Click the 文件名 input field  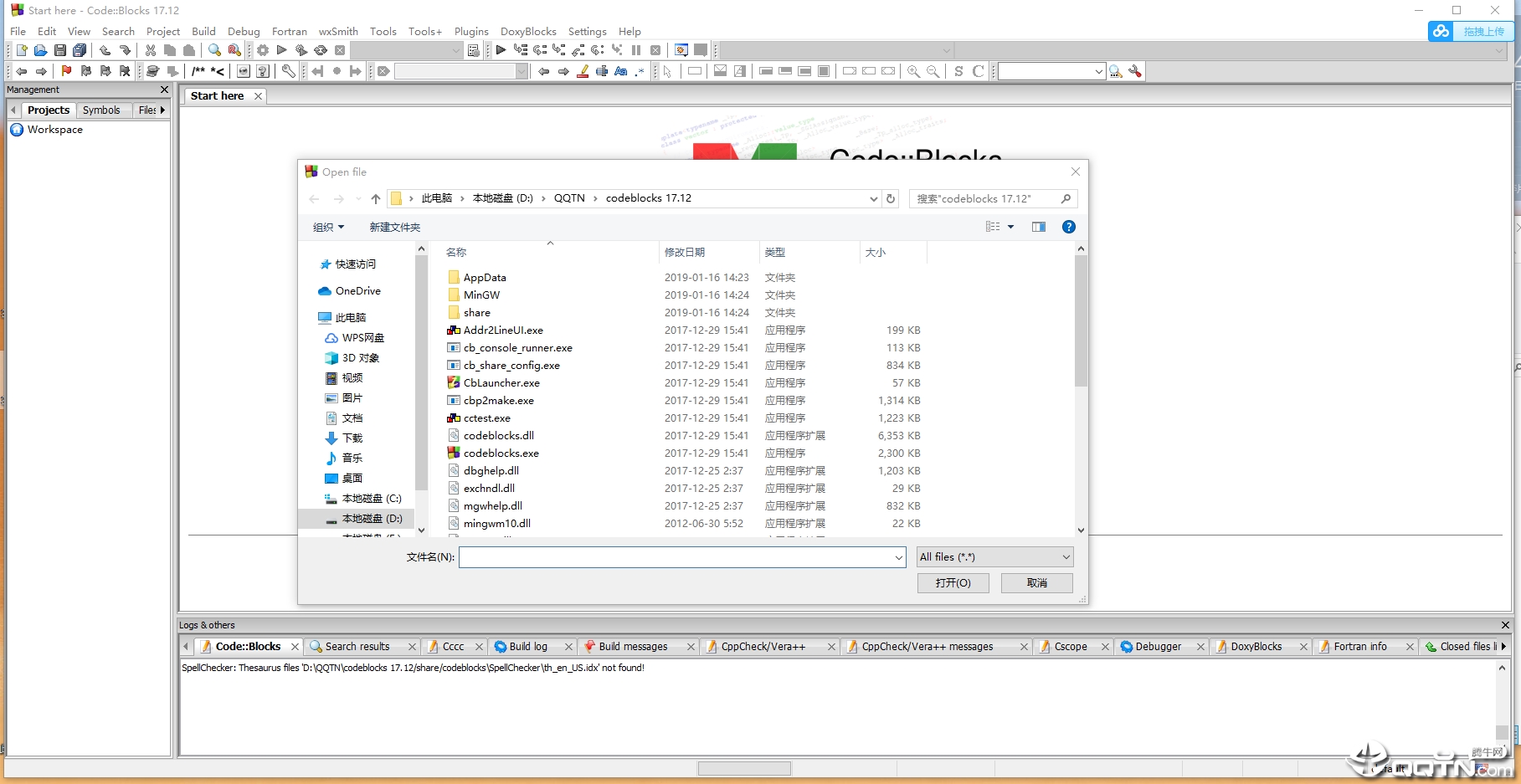point(682,557)
